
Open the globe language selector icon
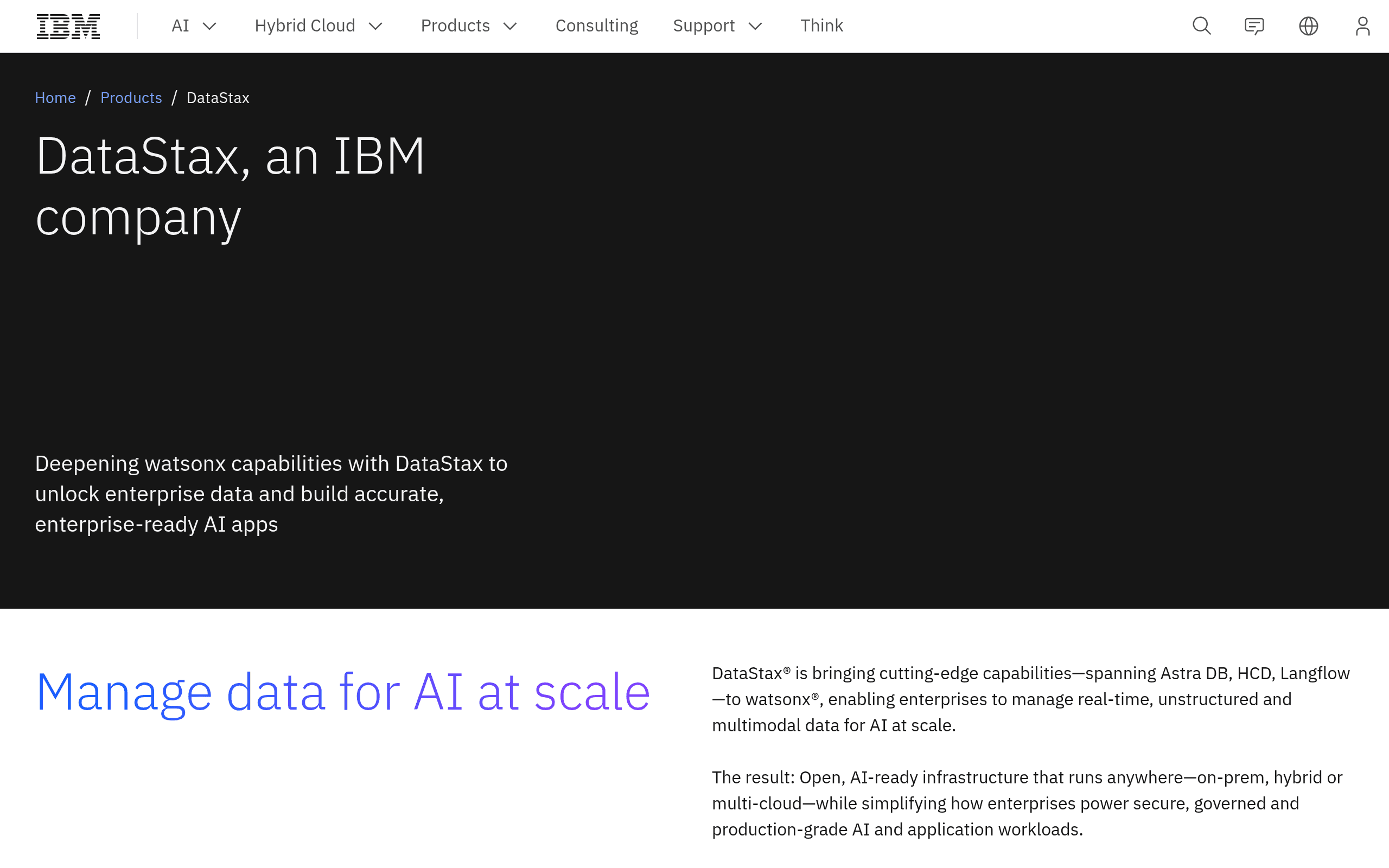pyautogui.click(x=1308, y=26)
